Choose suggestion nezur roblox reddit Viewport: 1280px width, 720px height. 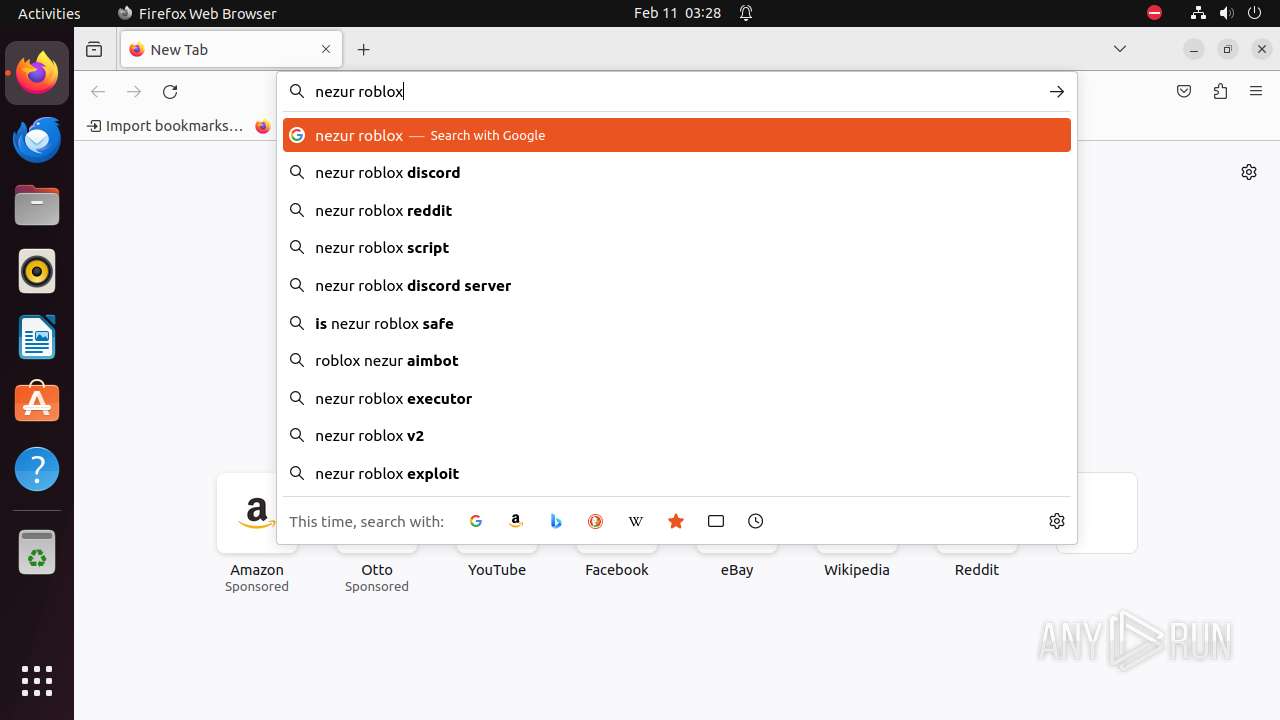[x=677, y=210]
